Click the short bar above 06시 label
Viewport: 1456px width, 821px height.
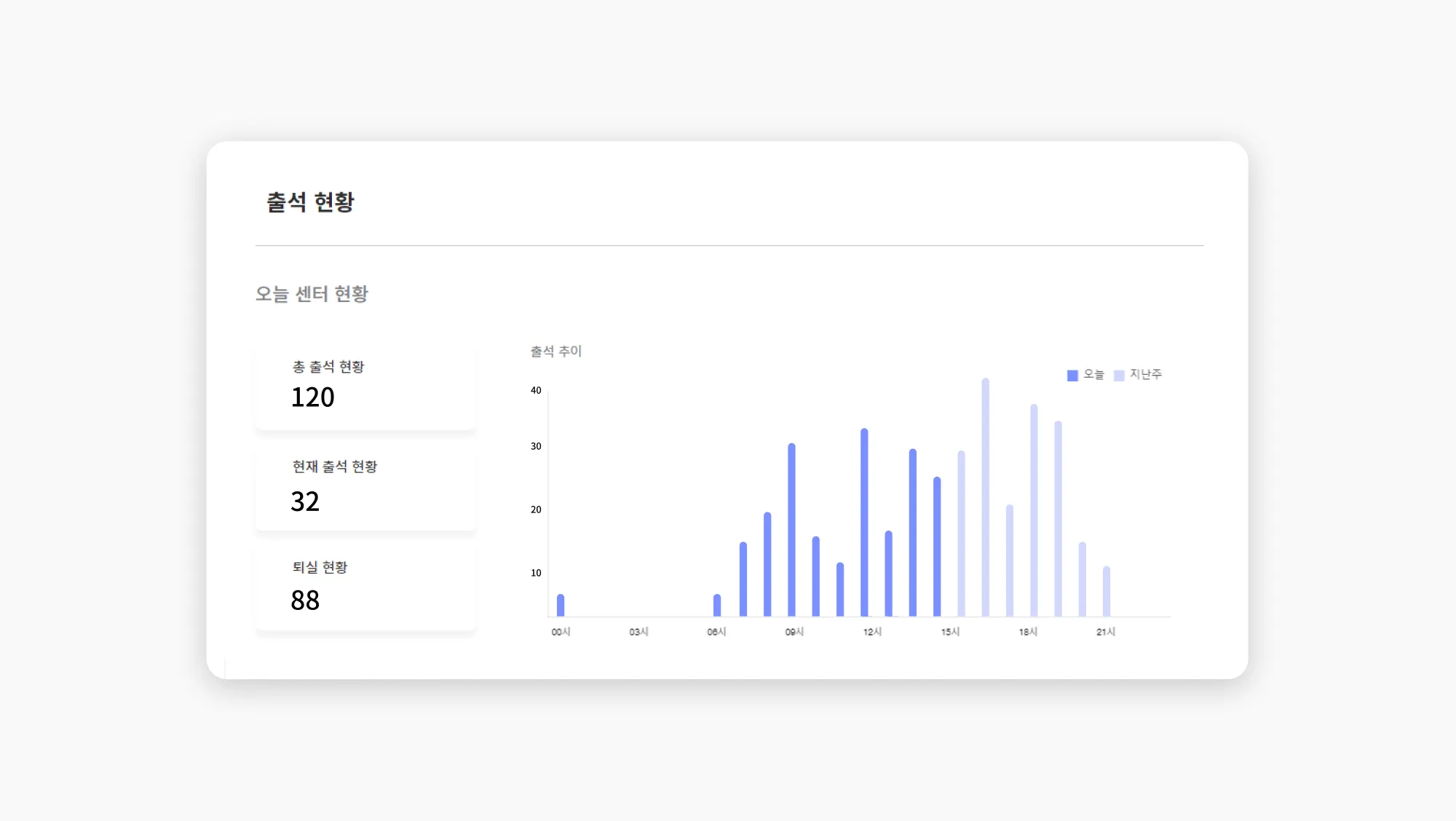click(717, 605)
